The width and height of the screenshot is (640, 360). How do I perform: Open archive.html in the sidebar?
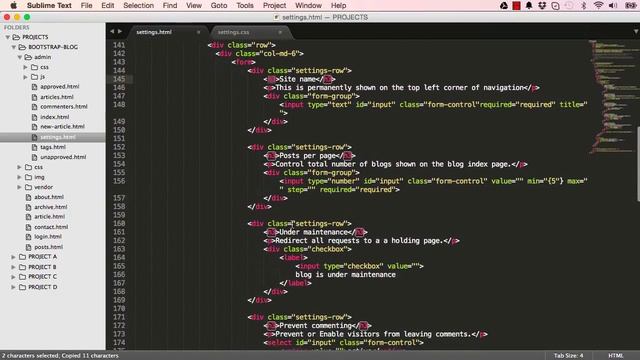[x=51, y=207]
